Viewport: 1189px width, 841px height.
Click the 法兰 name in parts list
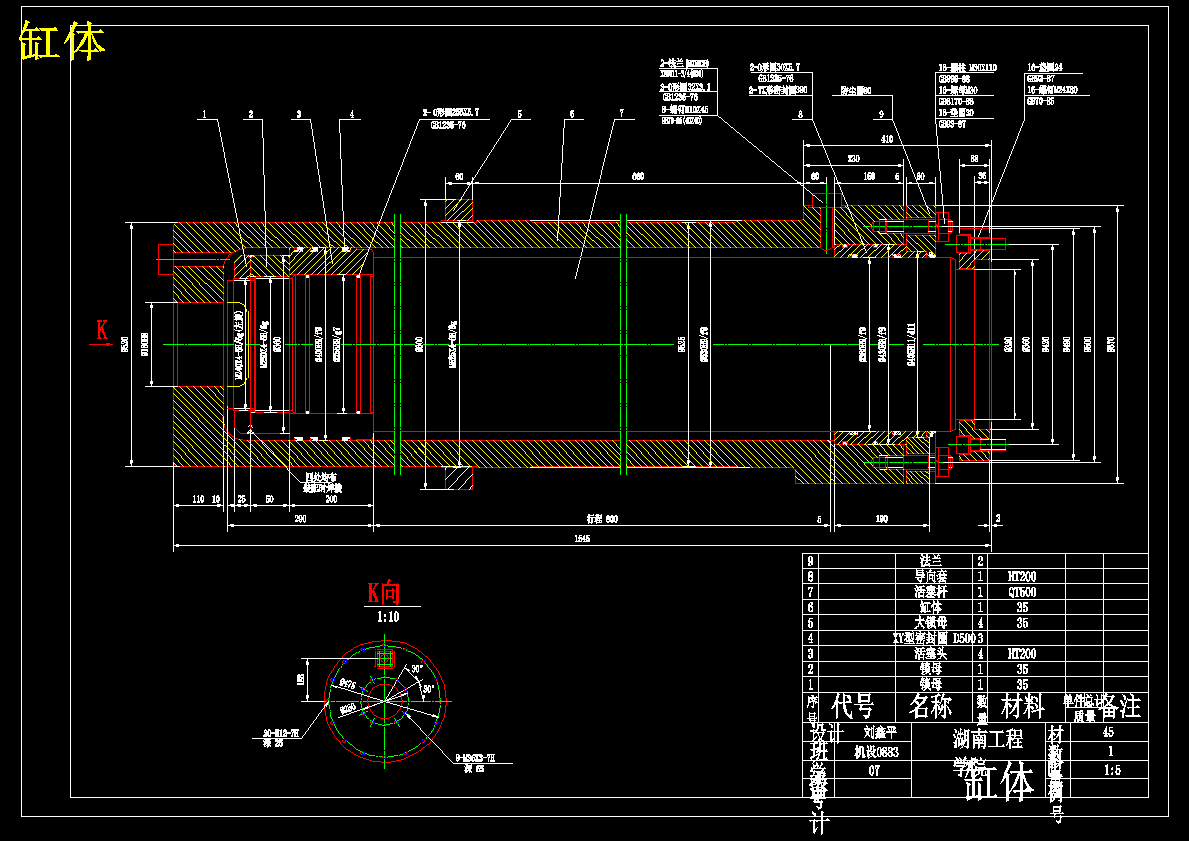[x=930, y=561]
